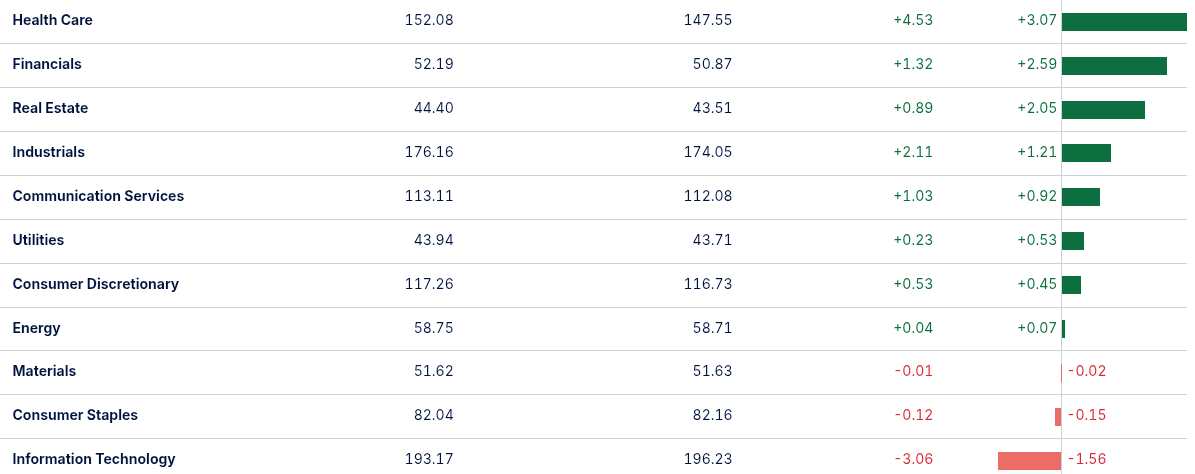Click the Real Estate sector label
Image resolution: width=1195 pixels, height=474 pixels.
coord(50,108)
